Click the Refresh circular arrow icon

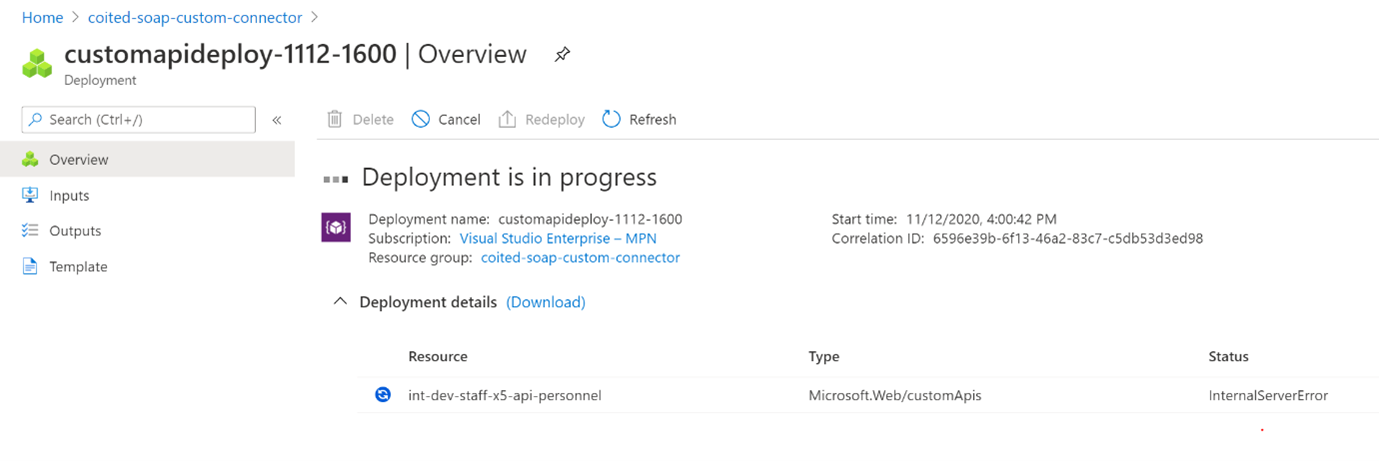point(611,119)
